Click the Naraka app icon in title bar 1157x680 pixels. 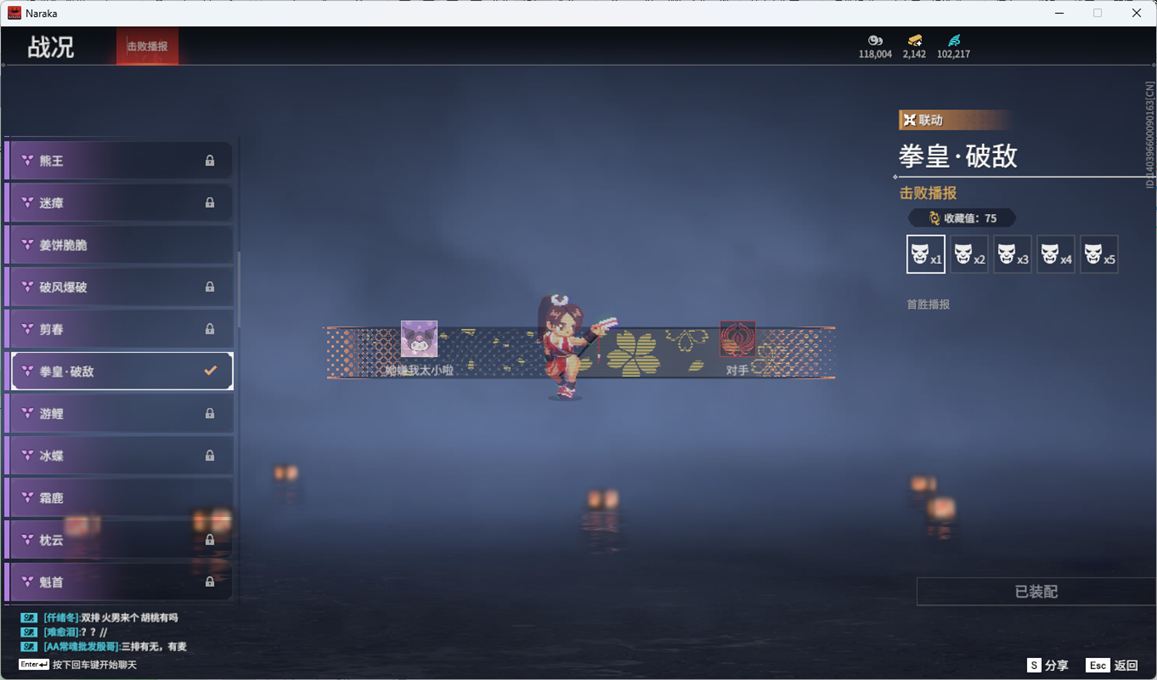(14, 13)
